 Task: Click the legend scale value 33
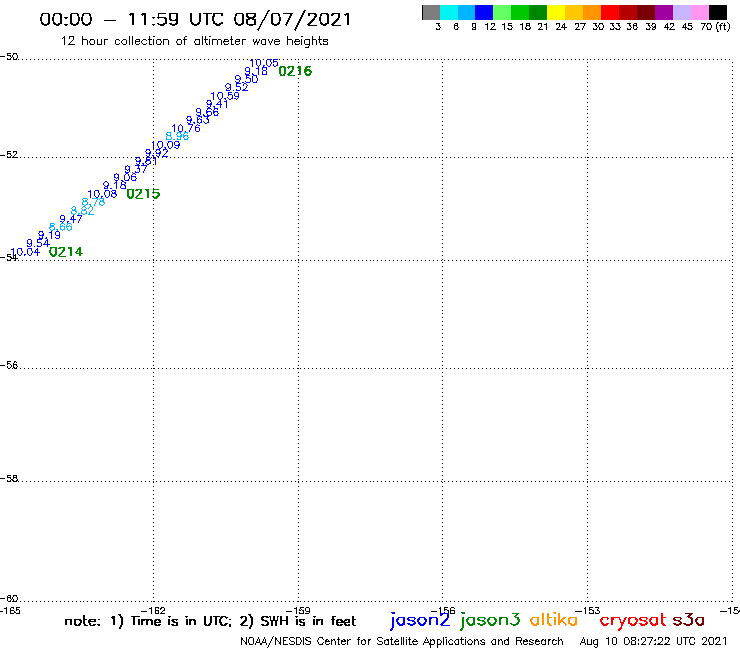(615, 27)
